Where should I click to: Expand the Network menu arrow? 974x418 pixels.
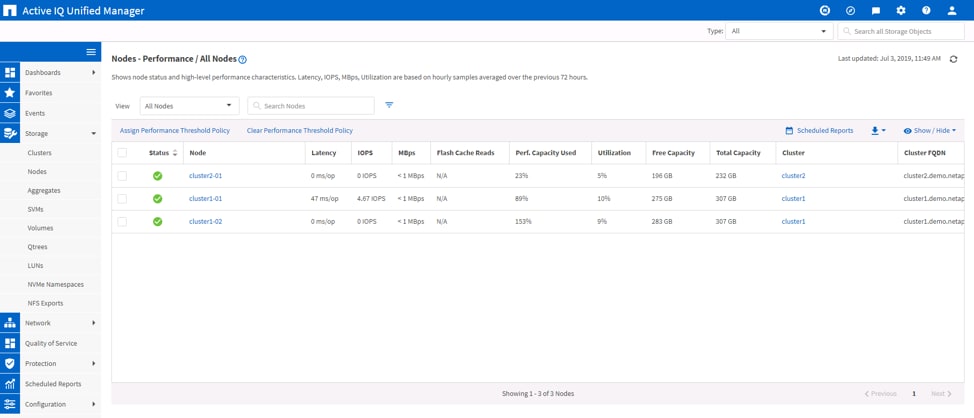(94, 323)
